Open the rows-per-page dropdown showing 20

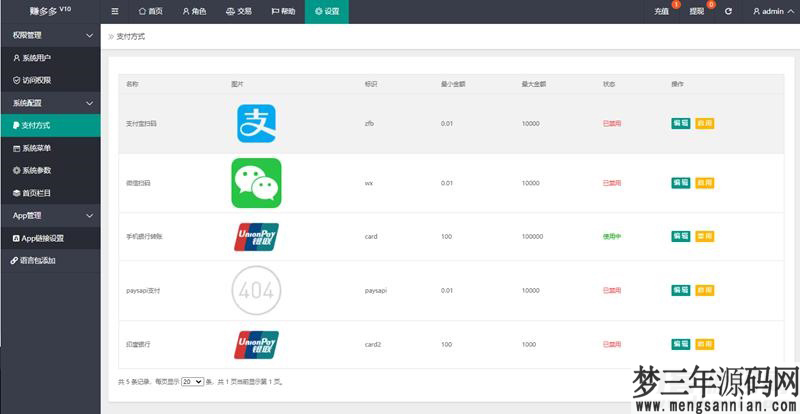coord(192,381)
